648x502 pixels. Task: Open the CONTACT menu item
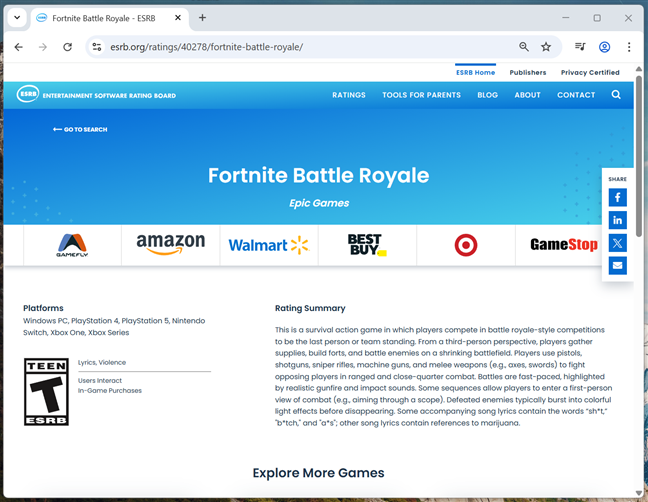576,95
